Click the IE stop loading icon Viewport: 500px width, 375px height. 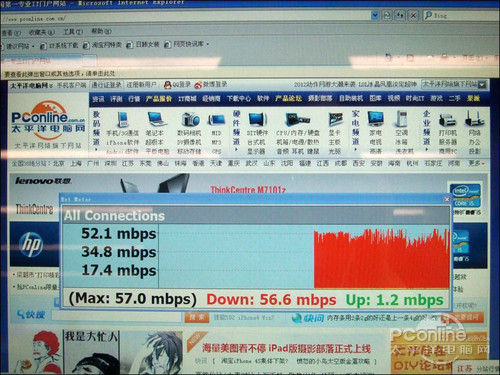click(x=413, y=15)
